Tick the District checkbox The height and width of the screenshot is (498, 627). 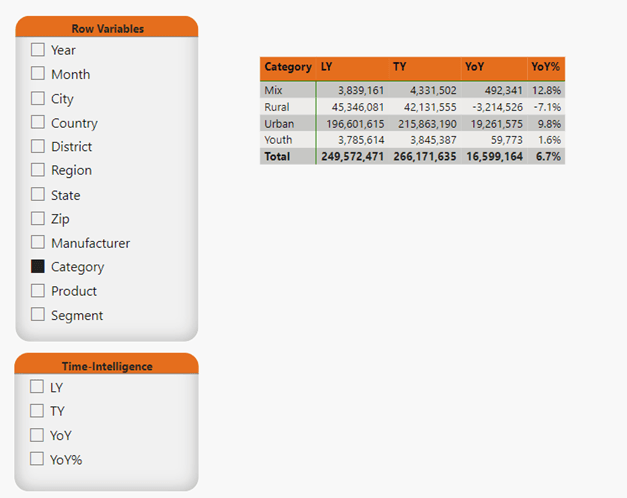tap(38, 147)
